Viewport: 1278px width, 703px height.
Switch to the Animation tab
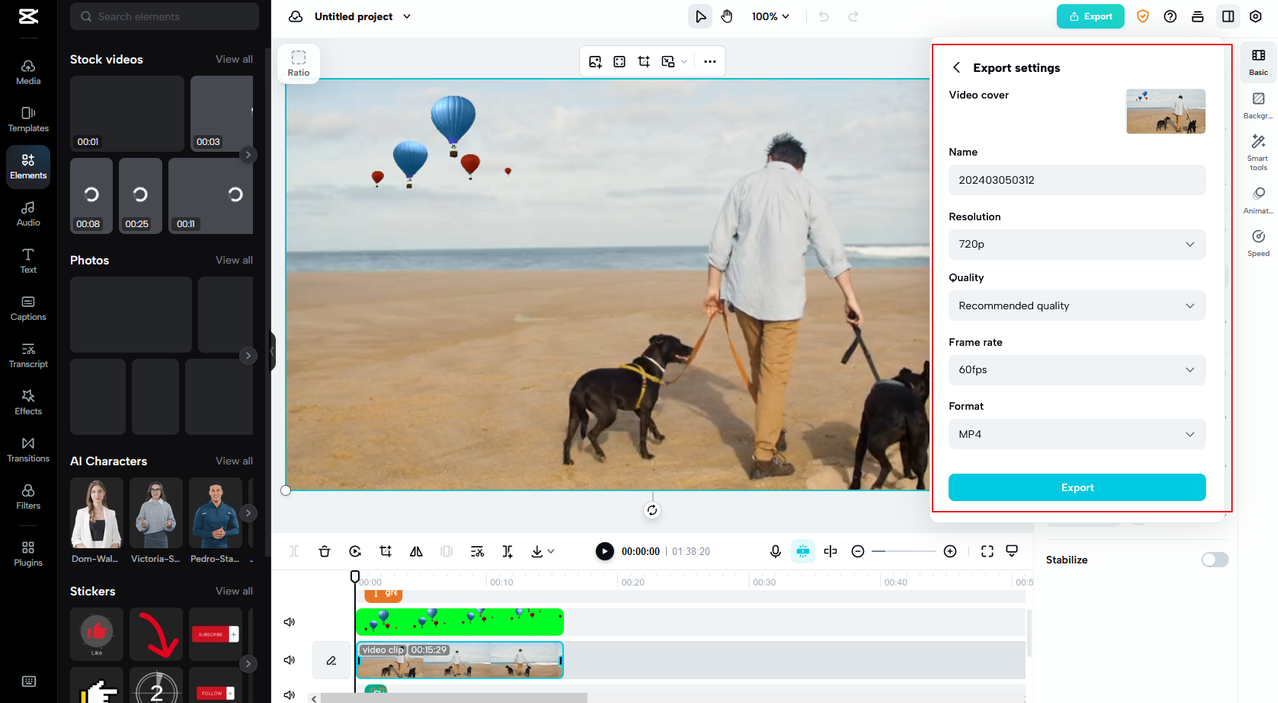coord(1258,200)
